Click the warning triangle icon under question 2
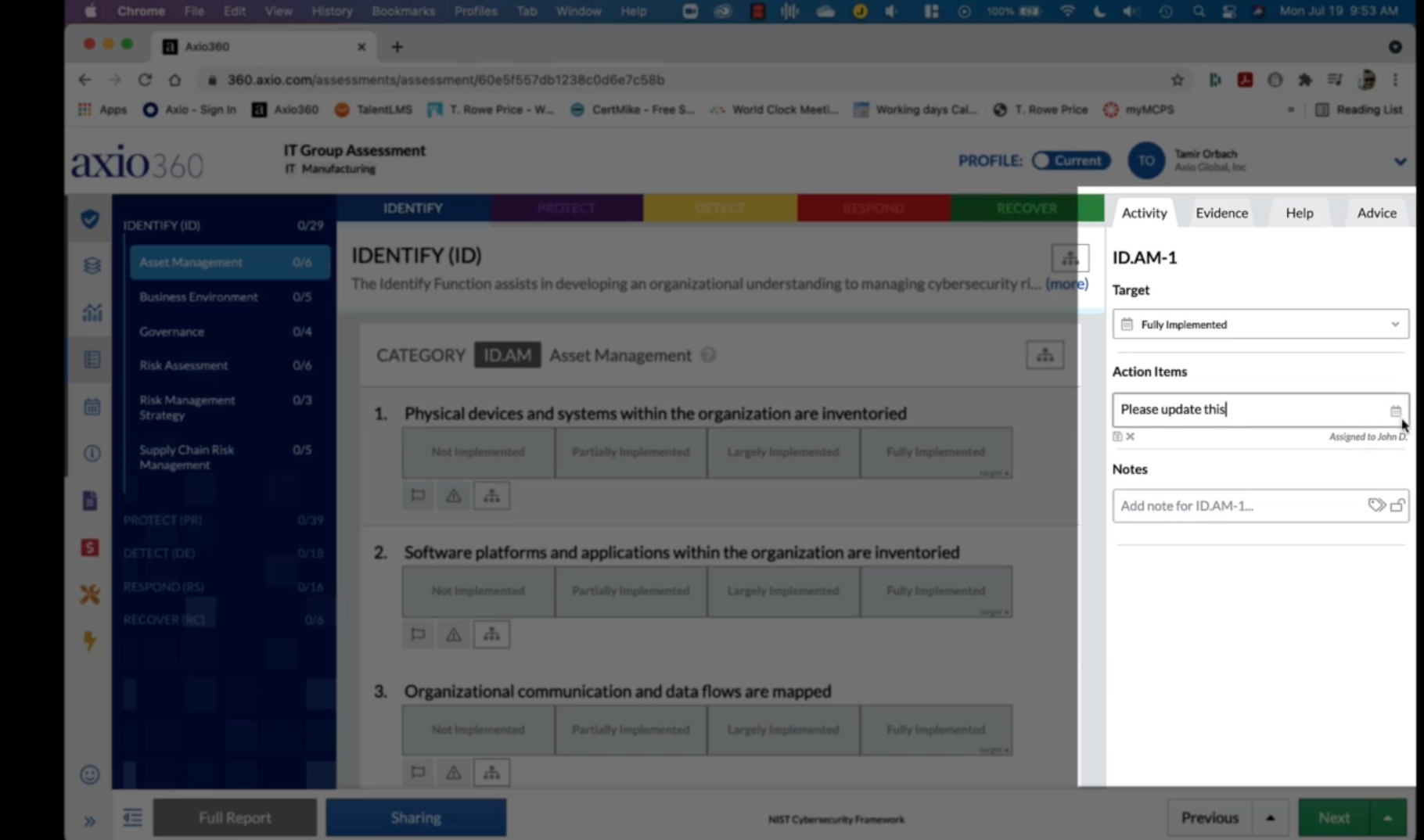 pos(453,634)
